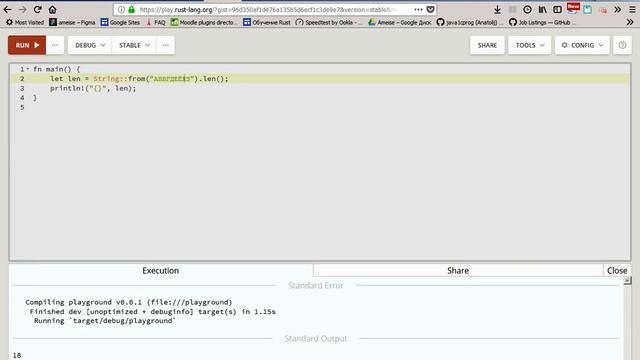Open Job Listings — GitHub bookmark
The width and height of the screenshot is (640, 360).
[x=542, y=22]
